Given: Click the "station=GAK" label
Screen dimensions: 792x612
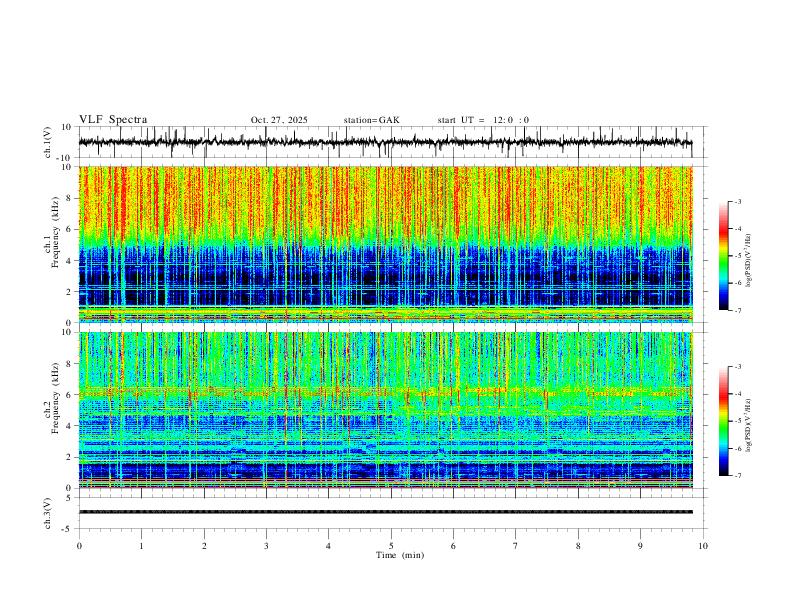Looking at the screenshot, I should [371, 120].
